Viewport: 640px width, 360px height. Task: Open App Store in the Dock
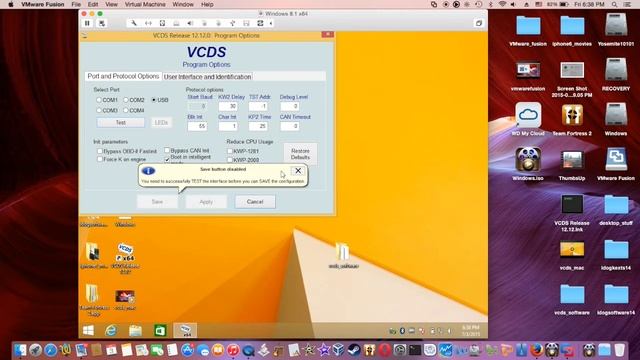187,350
